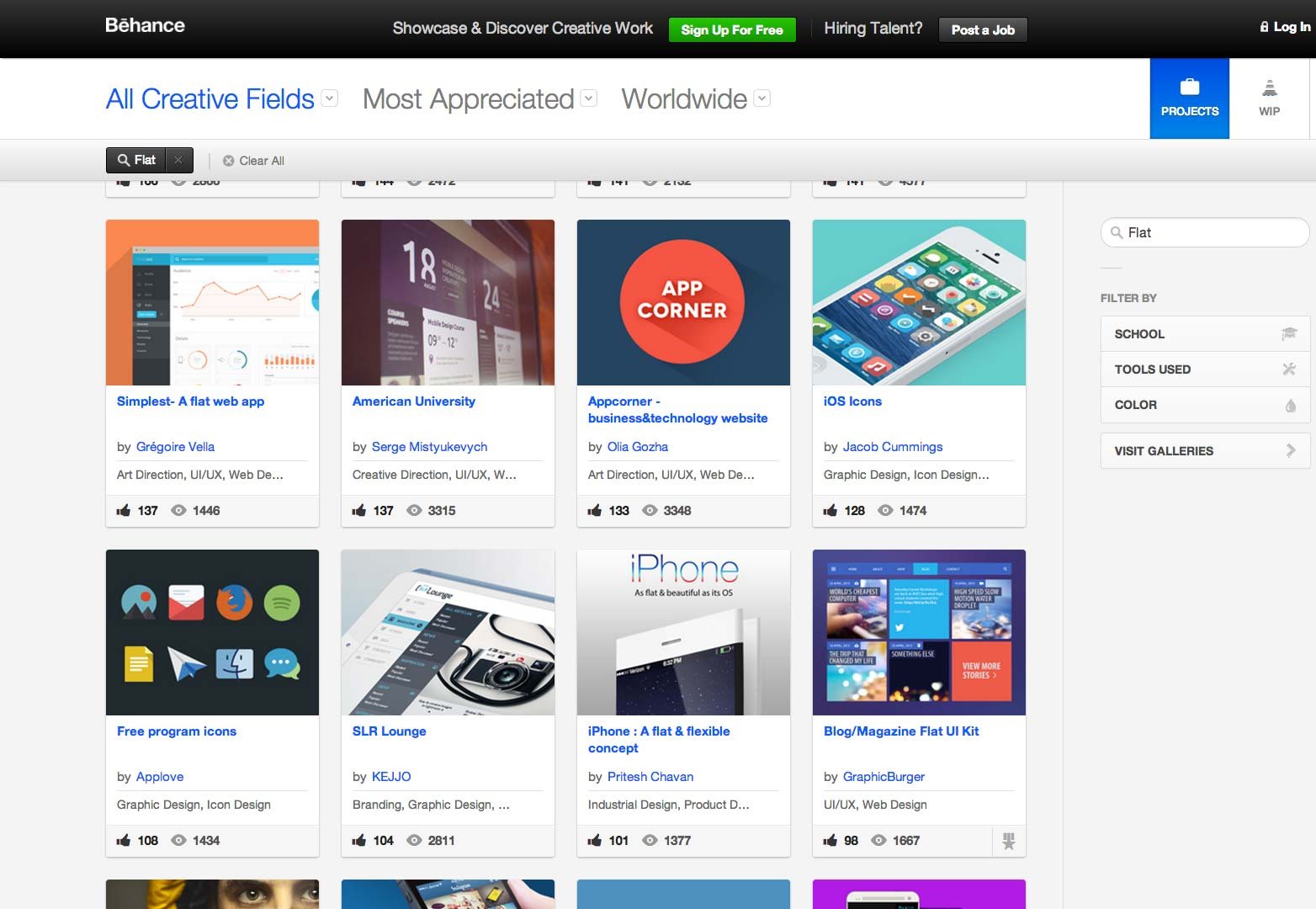Open the Appcorner business&technology website title
This screenshot has height=909, width=1316.
pyautogui.click(x=677, y=410)
